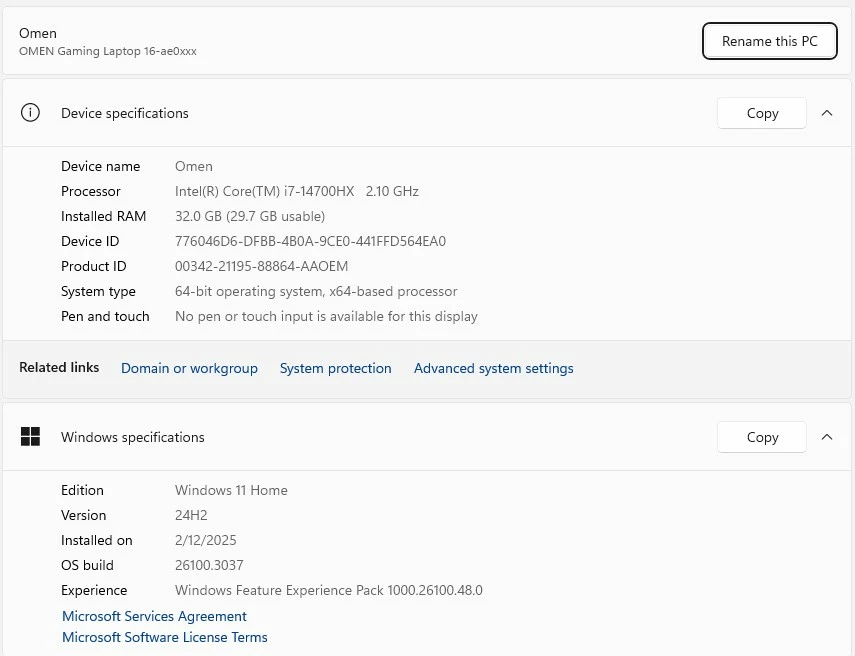Screen dimensions: 855x656
Task: Click the Omen PC name heading
Action: (38, 33)
